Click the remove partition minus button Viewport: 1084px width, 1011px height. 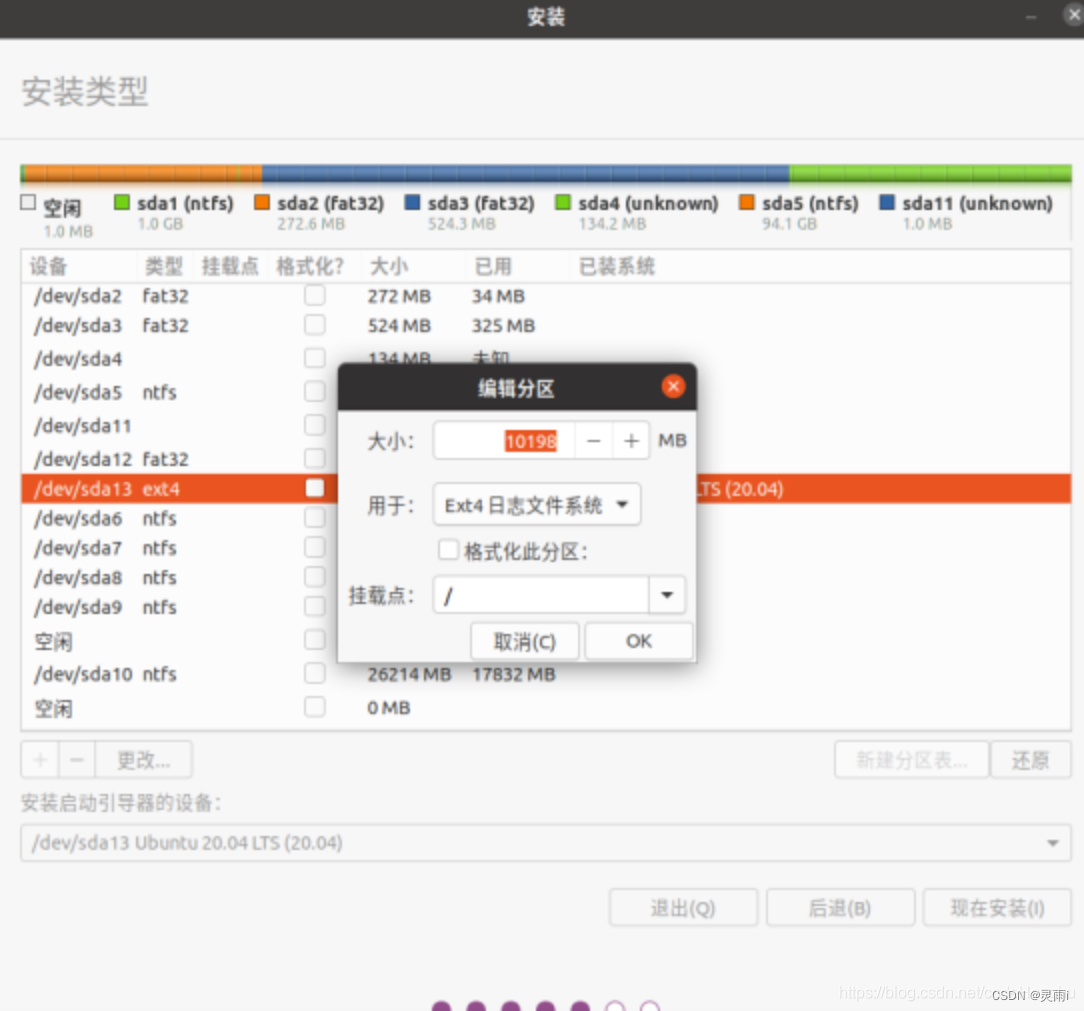coord(77,760)
